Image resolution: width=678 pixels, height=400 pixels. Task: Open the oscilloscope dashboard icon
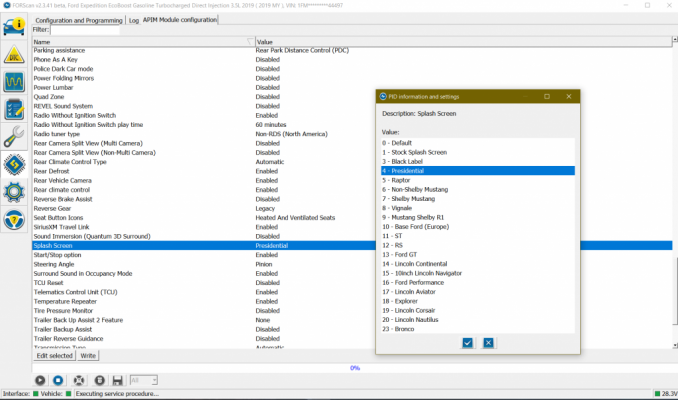click(x=14, y=82)
